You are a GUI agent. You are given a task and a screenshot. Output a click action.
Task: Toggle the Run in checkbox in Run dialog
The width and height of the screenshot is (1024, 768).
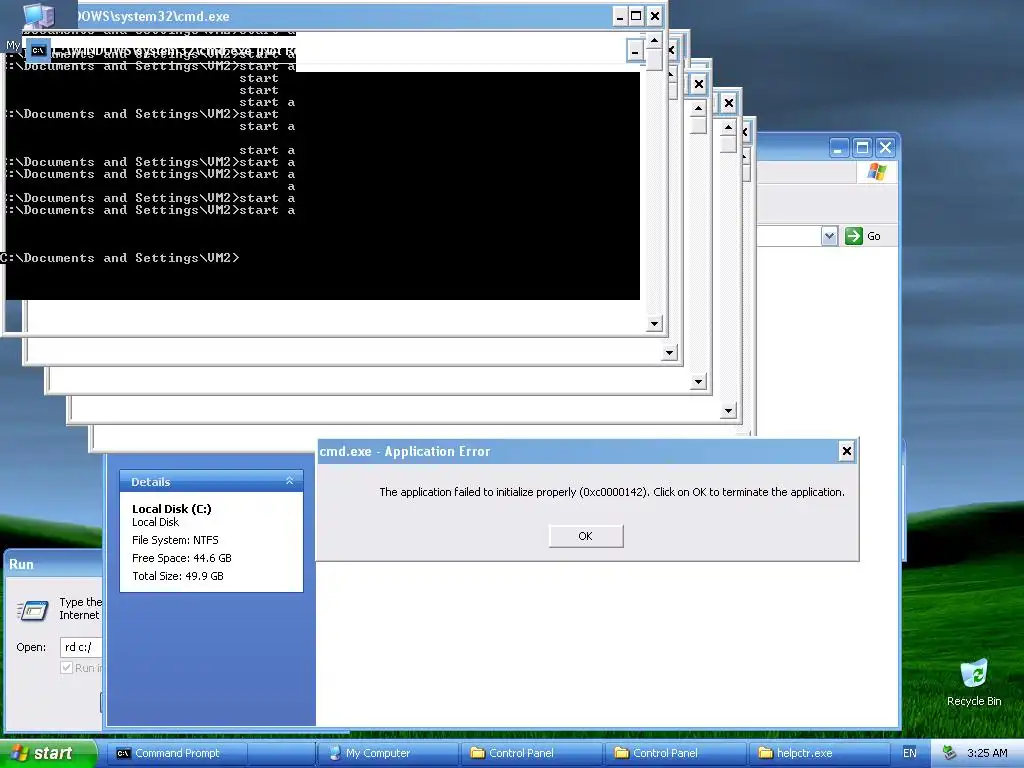tap(67, 667)
